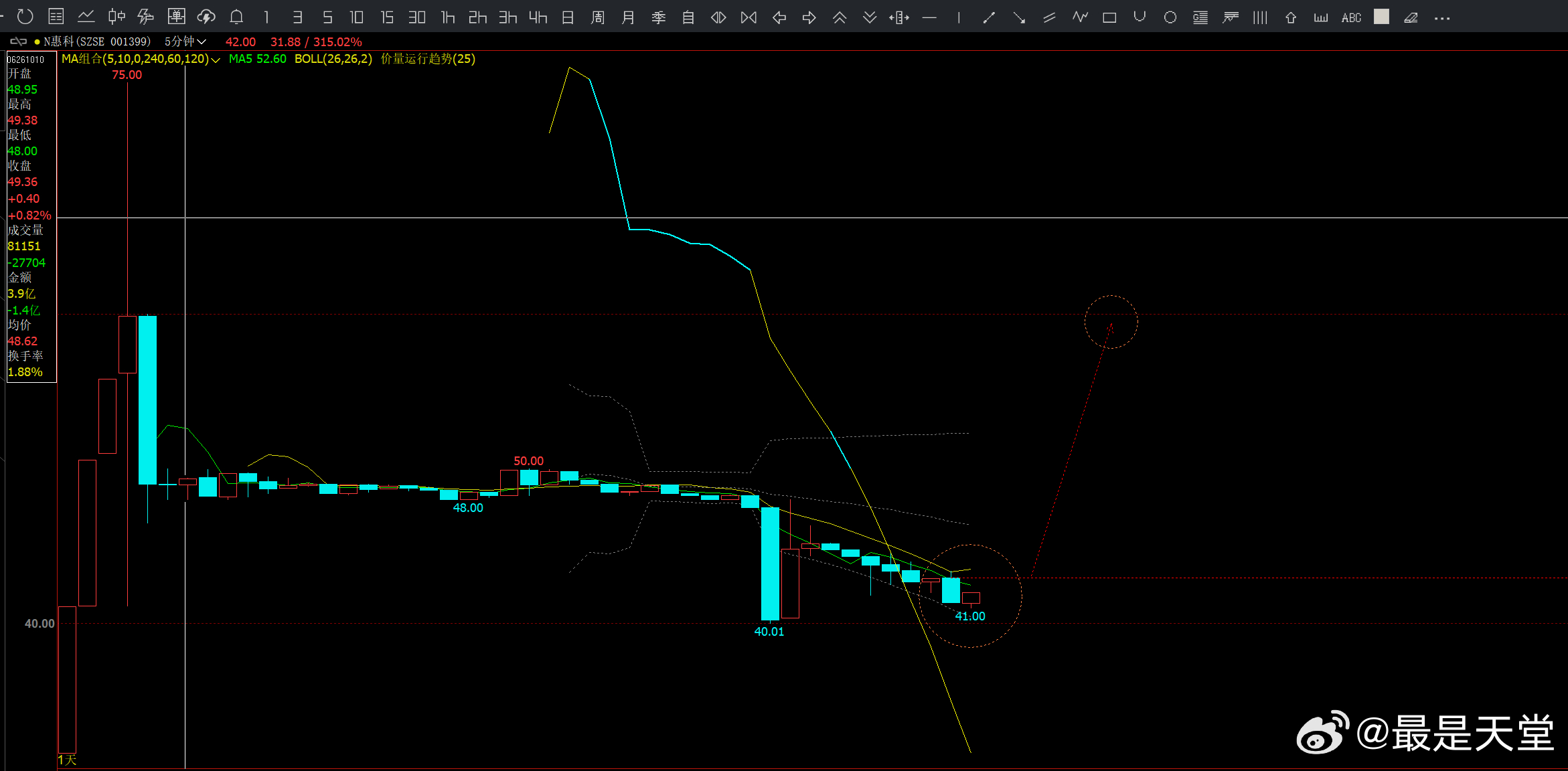
Task: Click the N惠科 (SZSE 001399) stock title
Action: (x=97, y=41)
